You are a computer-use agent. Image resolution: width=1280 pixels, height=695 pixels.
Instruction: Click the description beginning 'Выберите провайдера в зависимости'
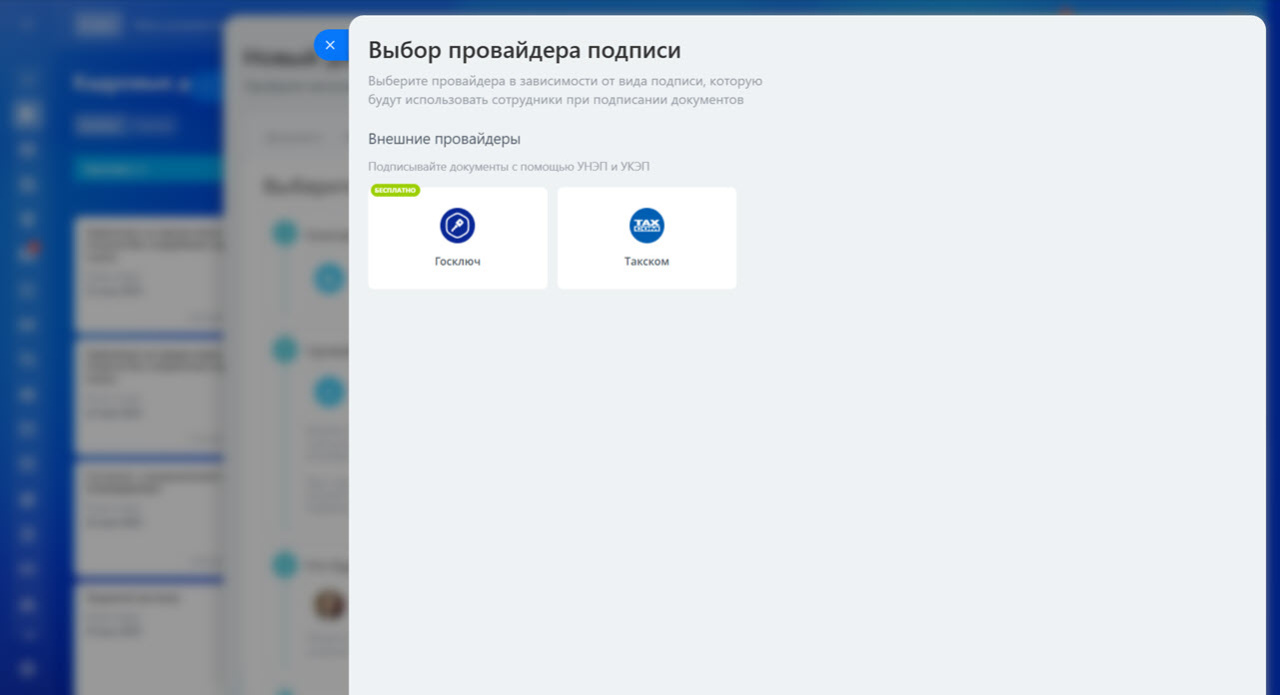(565, 90)
